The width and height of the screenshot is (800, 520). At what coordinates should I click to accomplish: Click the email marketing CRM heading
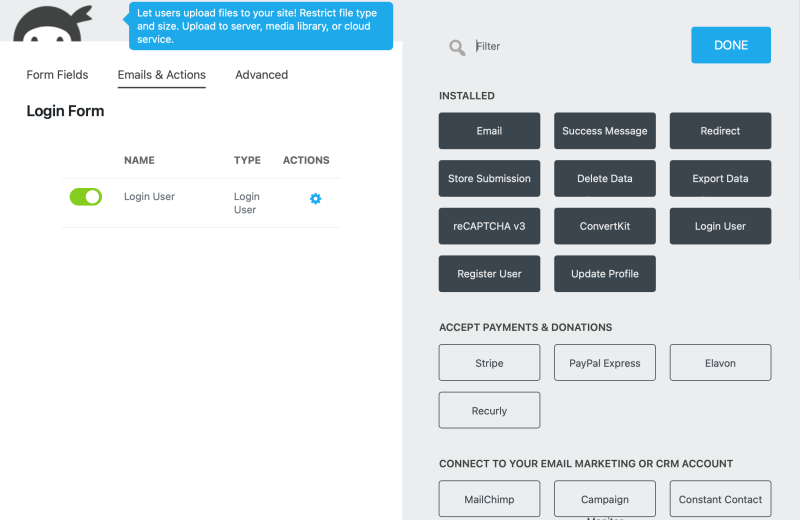[x=586, y=463]
